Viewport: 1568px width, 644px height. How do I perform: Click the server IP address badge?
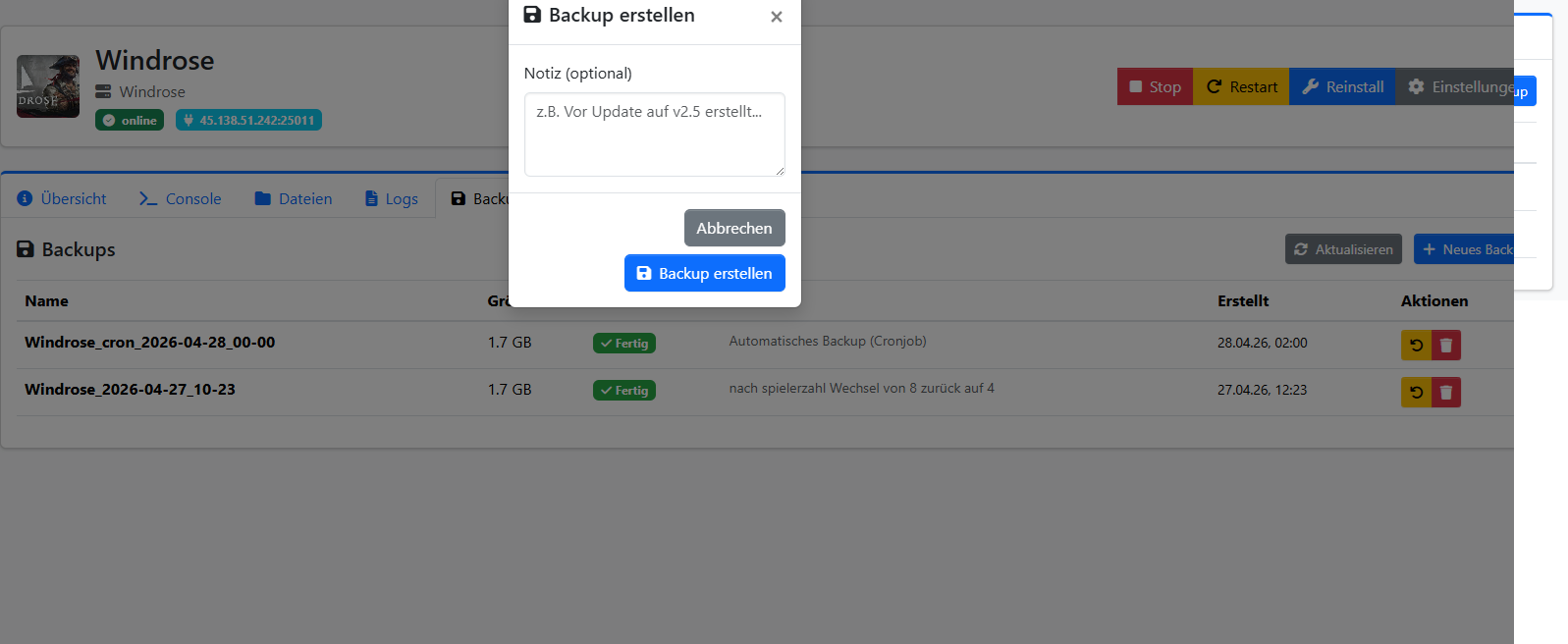coord(248,120)
